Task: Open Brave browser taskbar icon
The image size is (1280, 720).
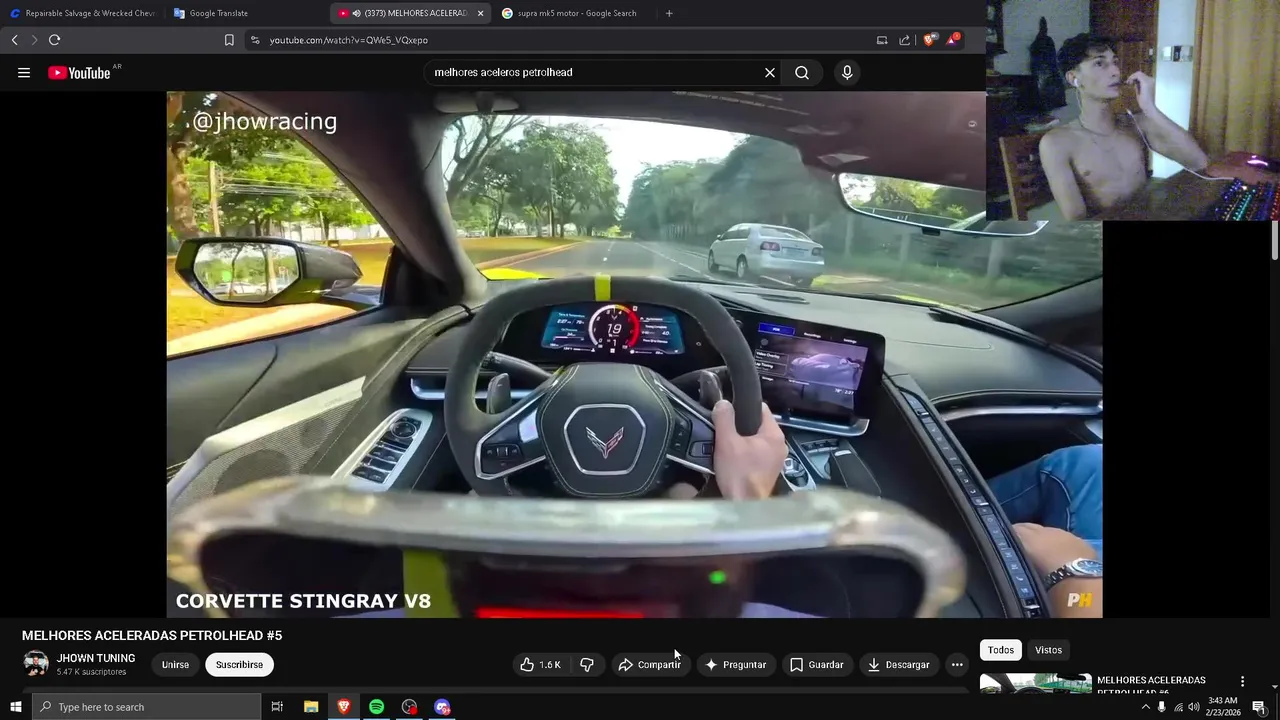Action: coord(344,707)
